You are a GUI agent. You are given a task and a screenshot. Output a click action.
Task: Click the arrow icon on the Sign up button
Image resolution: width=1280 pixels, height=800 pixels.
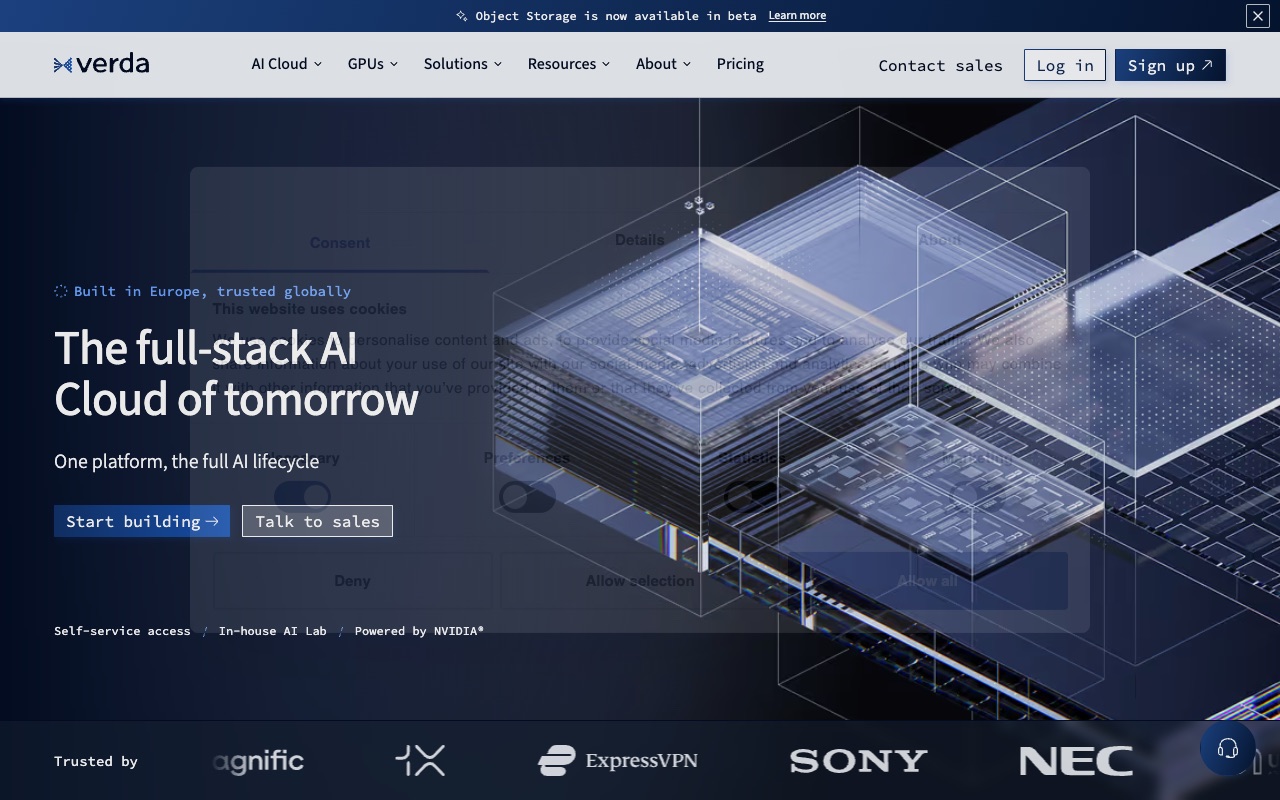1207,65
